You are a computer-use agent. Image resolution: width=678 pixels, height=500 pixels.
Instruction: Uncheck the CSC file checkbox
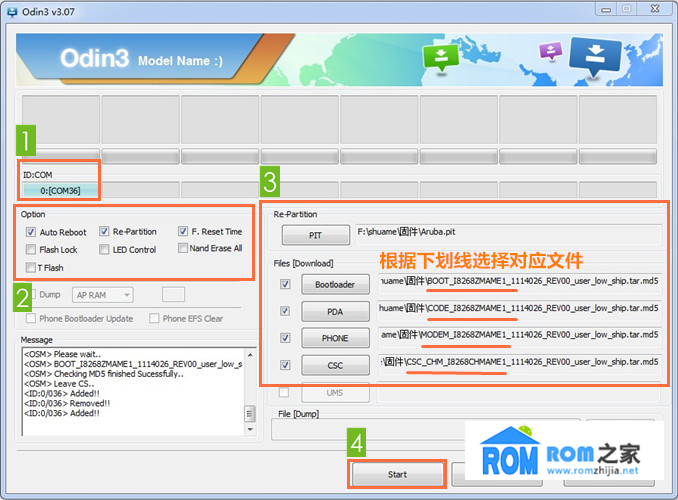pos(285,365)
